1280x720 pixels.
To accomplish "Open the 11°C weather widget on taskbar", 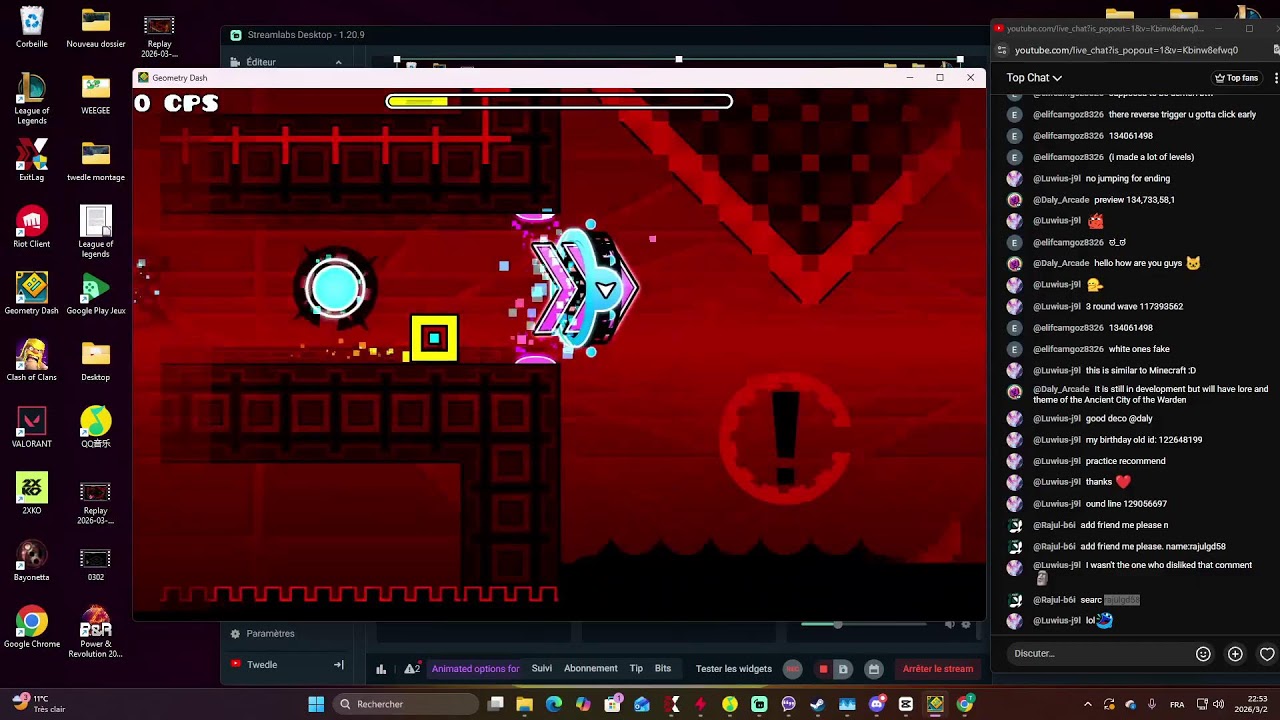I will (40, 704).
